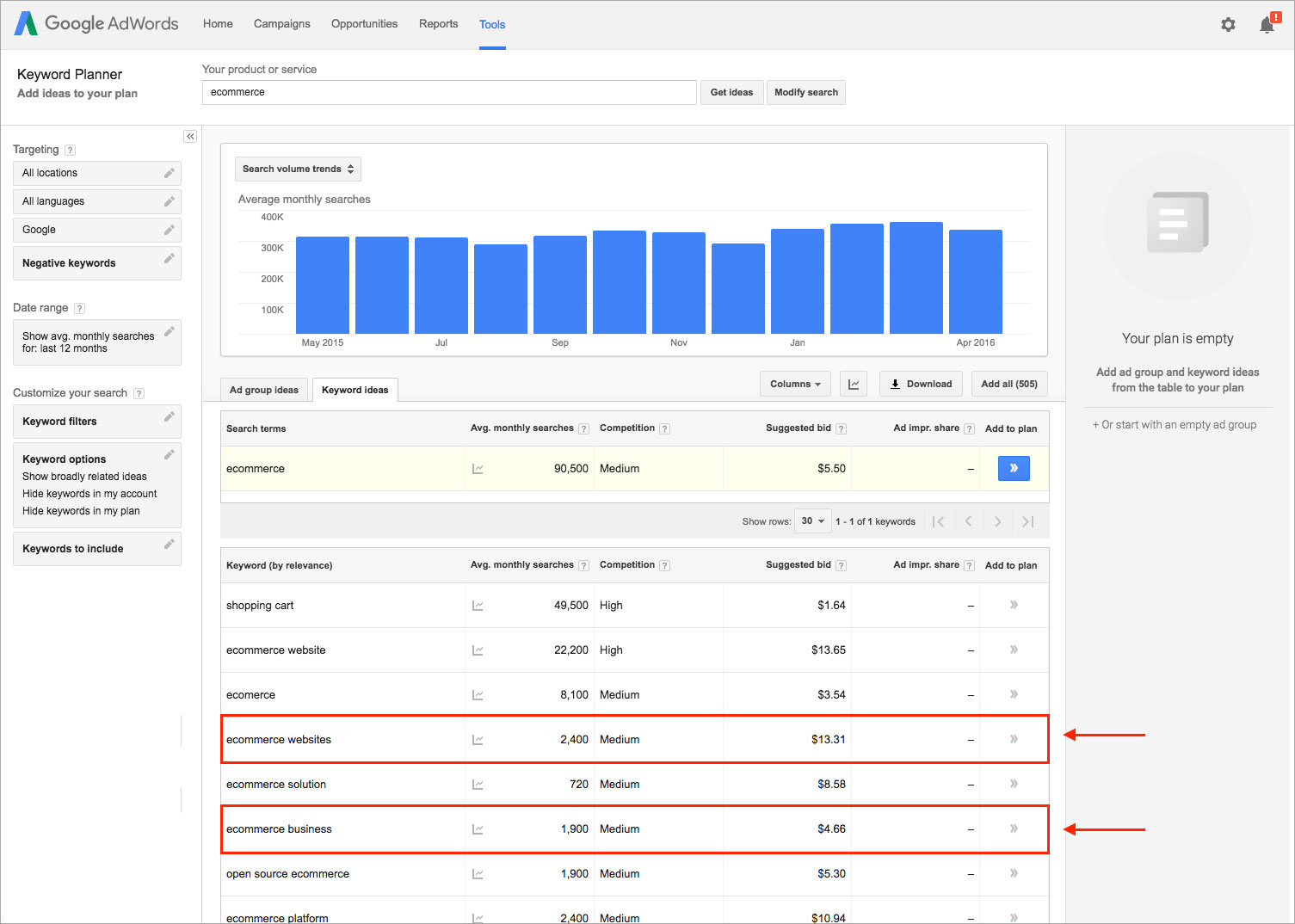Show Customize your search help icon
Screen dimensions: 1295x924
139,393
